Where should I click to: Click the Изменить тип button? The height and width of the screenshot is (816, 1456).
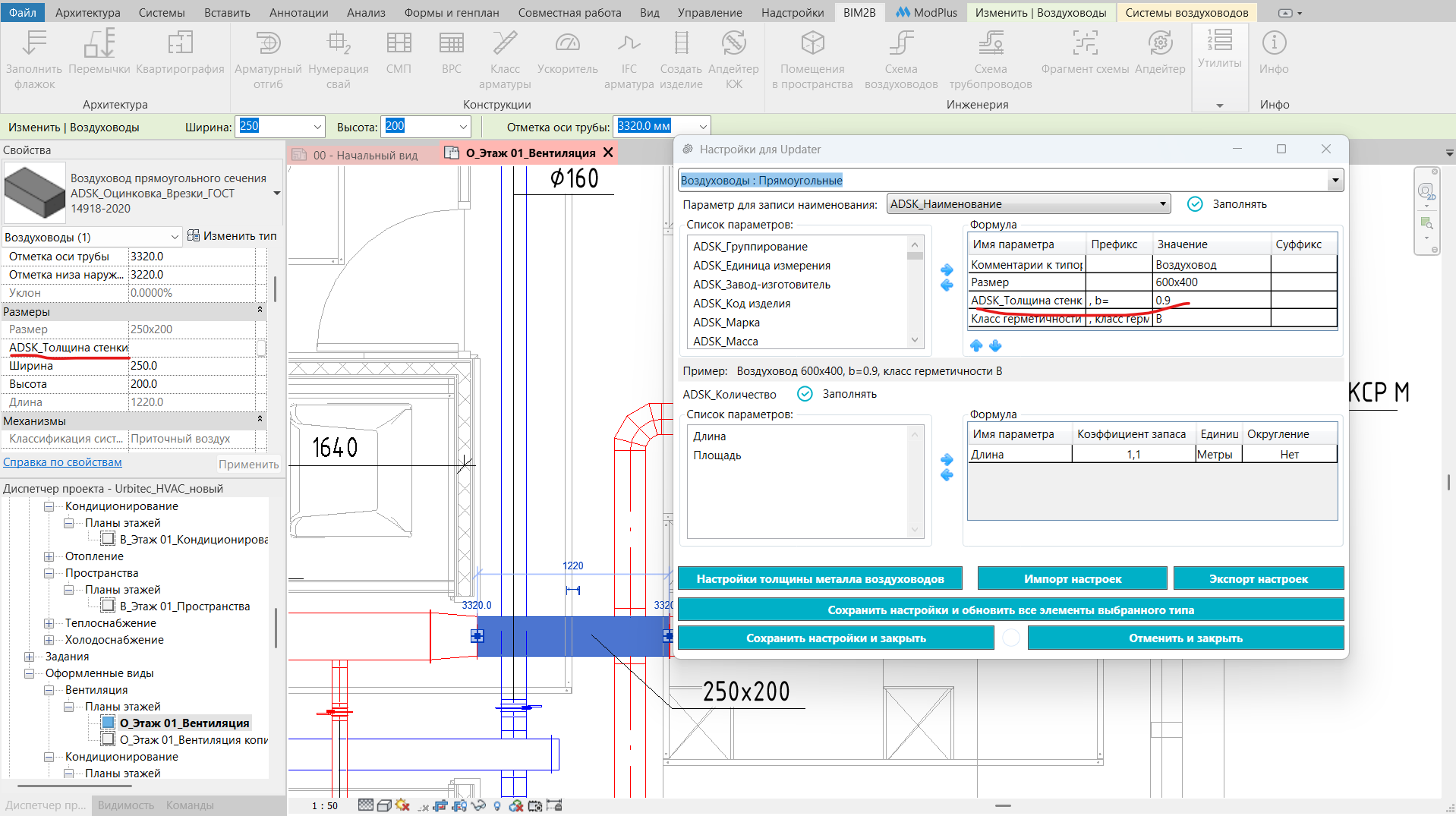[232, 236]
